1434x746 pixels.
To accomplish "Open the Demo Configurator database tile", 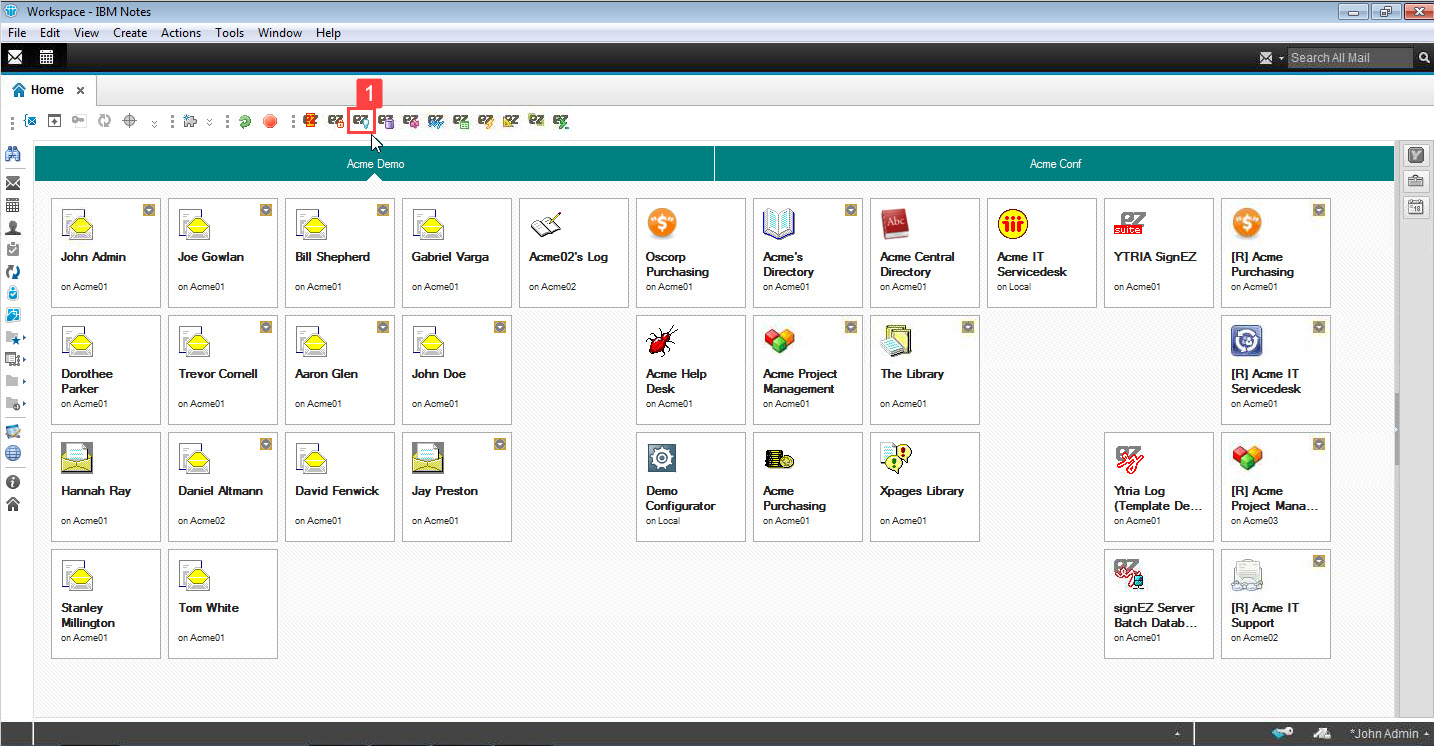I will coord(690,487).
